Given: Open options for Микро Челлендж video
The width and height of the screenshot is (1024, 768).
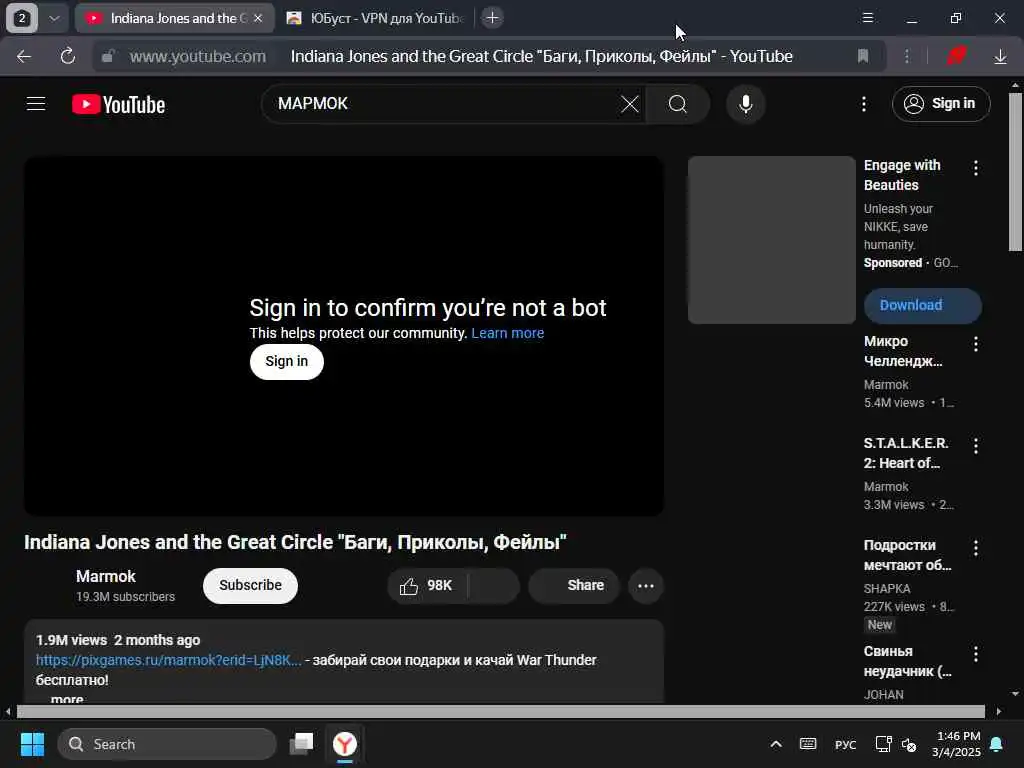Looking at the screenshot, I should pyautogui.click(x=976, y=344).
